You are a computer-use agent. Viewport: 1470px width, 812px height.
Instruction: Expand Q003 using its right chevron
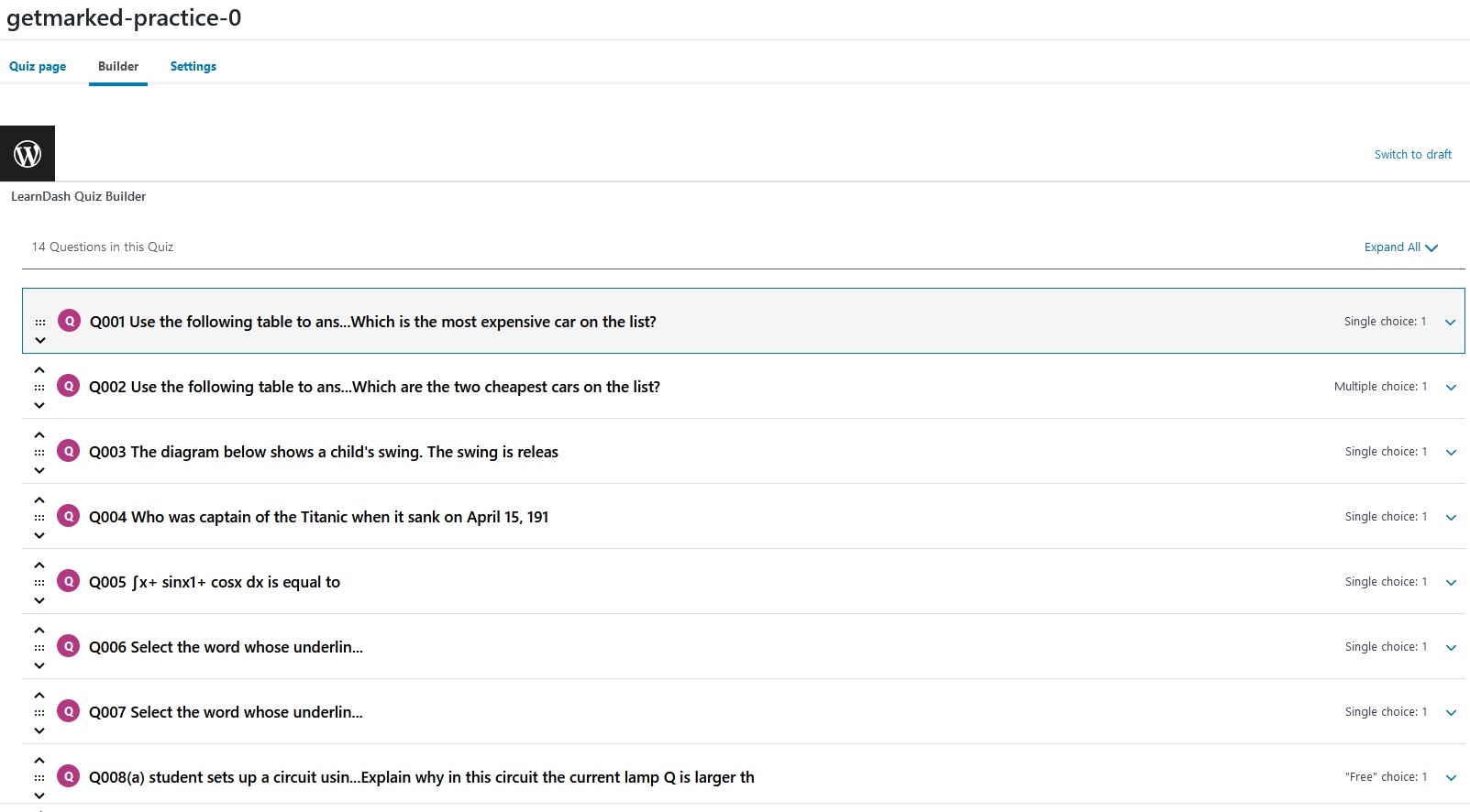pos(1451,453)
